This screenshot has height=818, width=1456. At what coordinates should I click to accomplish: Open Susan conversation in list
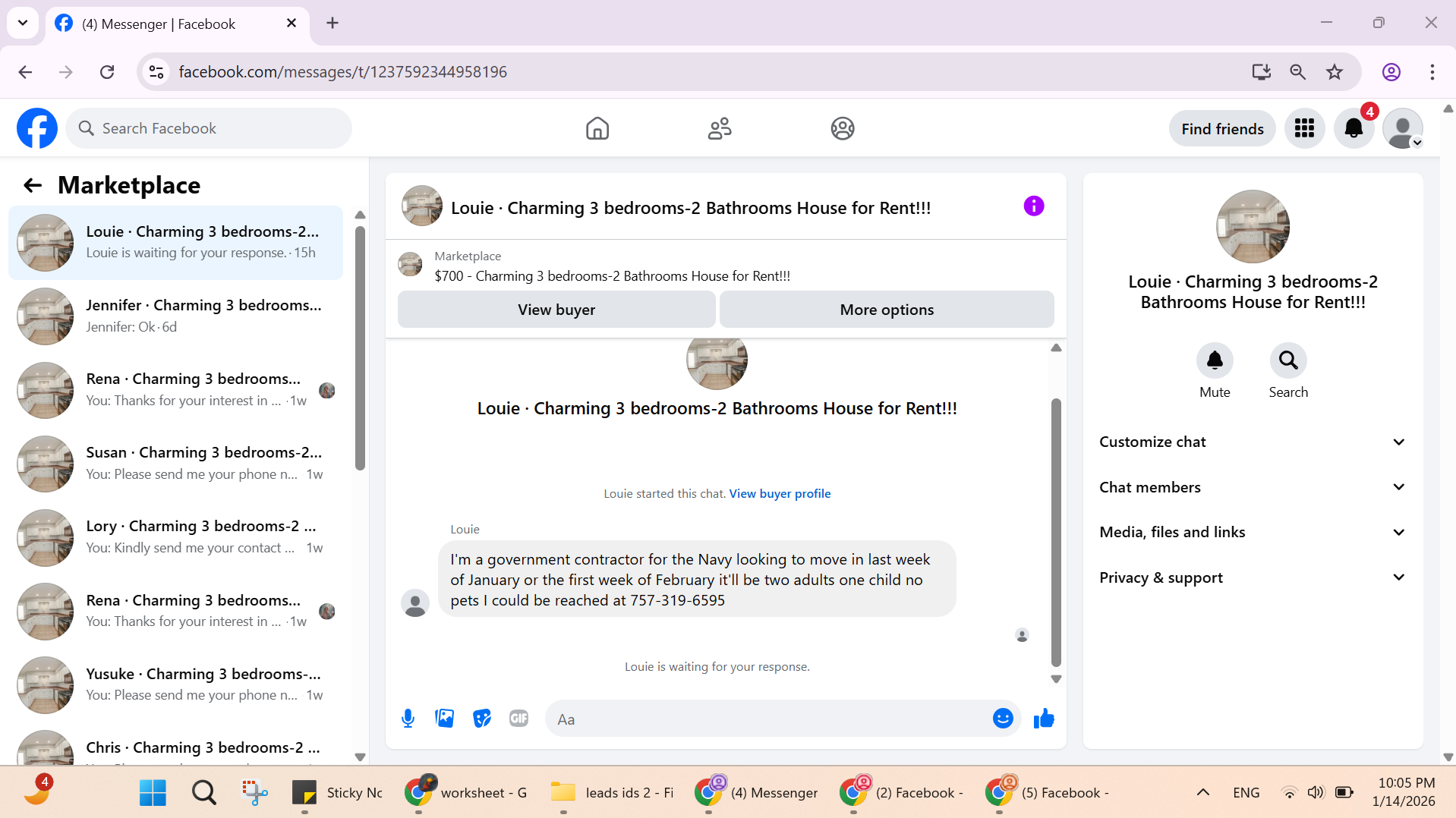175,464
